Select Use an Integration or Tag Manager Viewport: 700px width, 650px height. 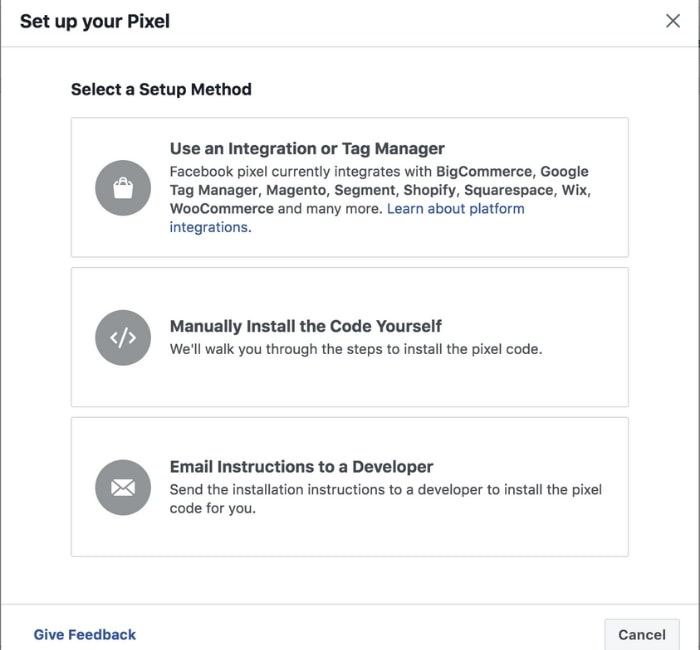307,149
